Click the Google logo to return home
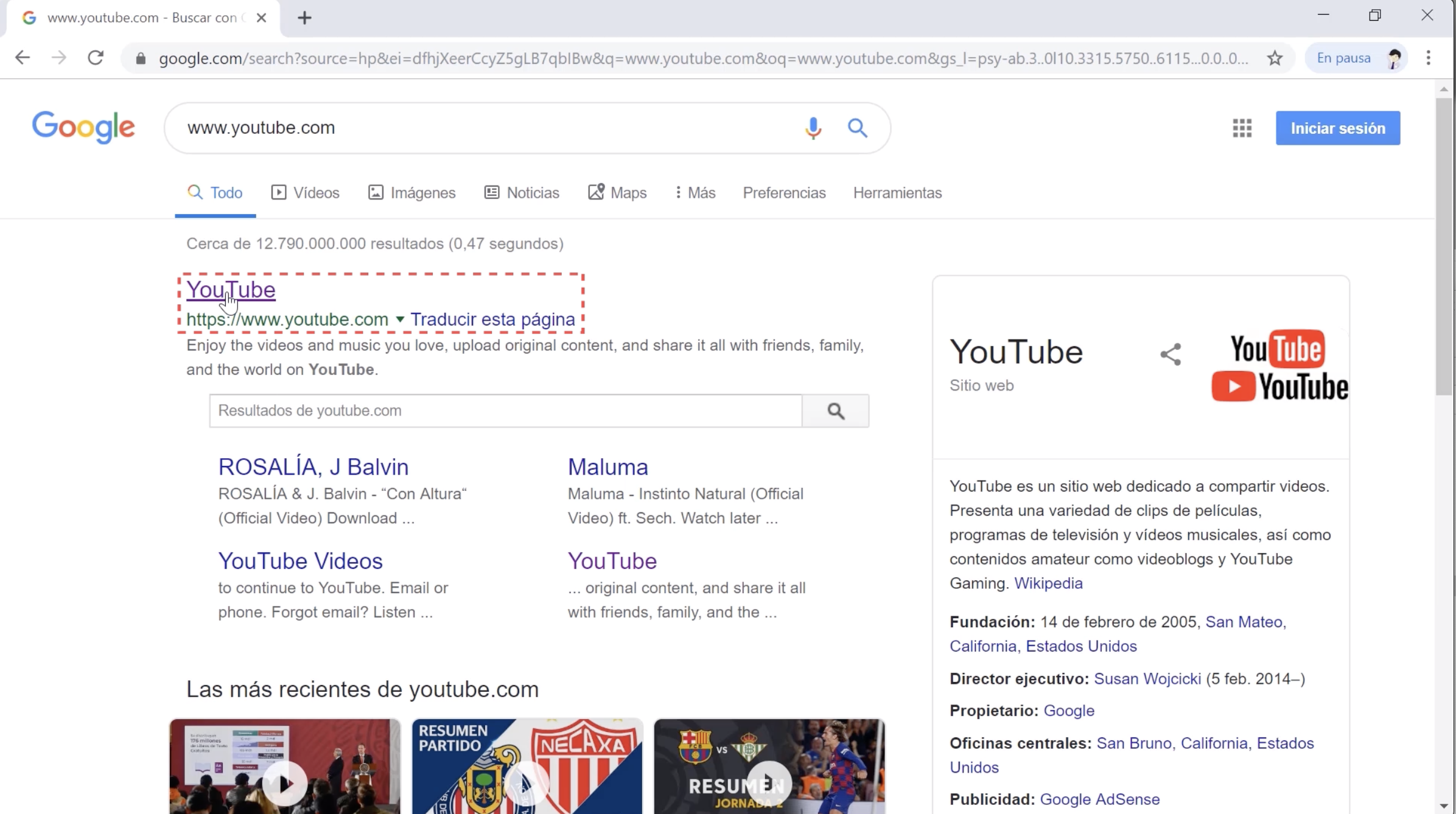The width and height of the screenshot is (1456, 814). [83, 127]
